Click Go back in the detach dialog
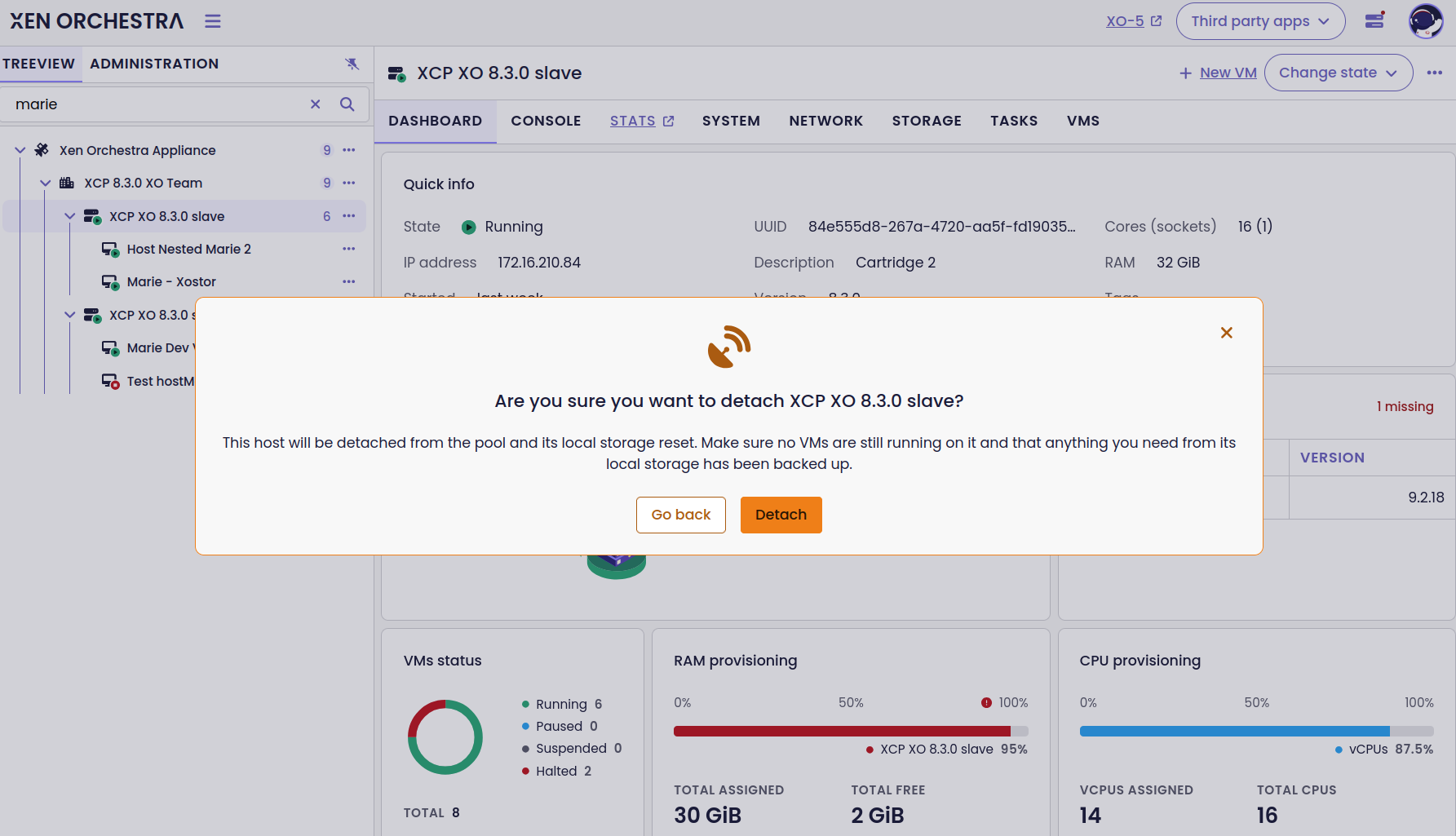The width and height of the screenshot is (1456, 836). [681, 515]
